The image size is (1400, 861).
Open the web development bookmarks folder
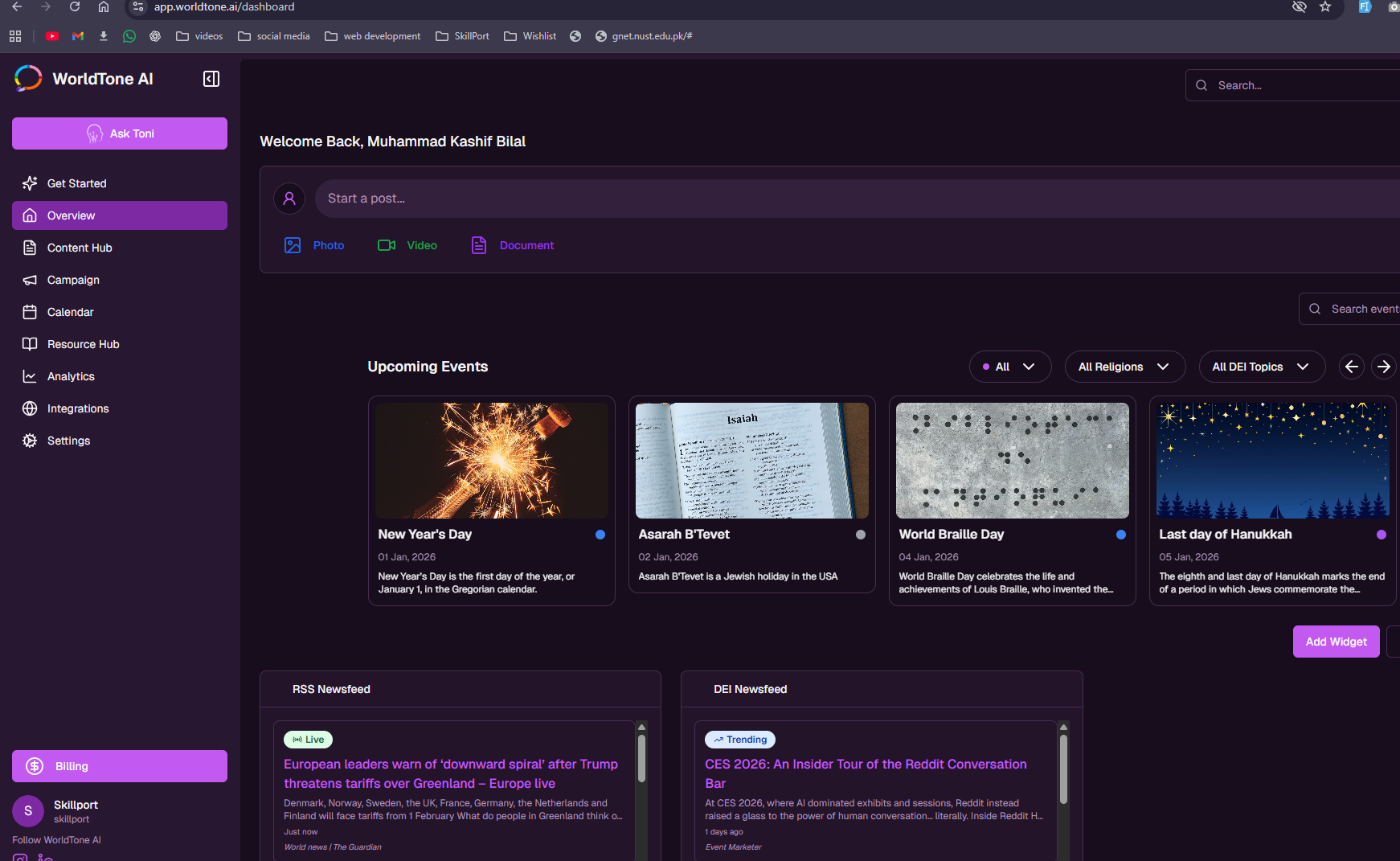[372, 36]
